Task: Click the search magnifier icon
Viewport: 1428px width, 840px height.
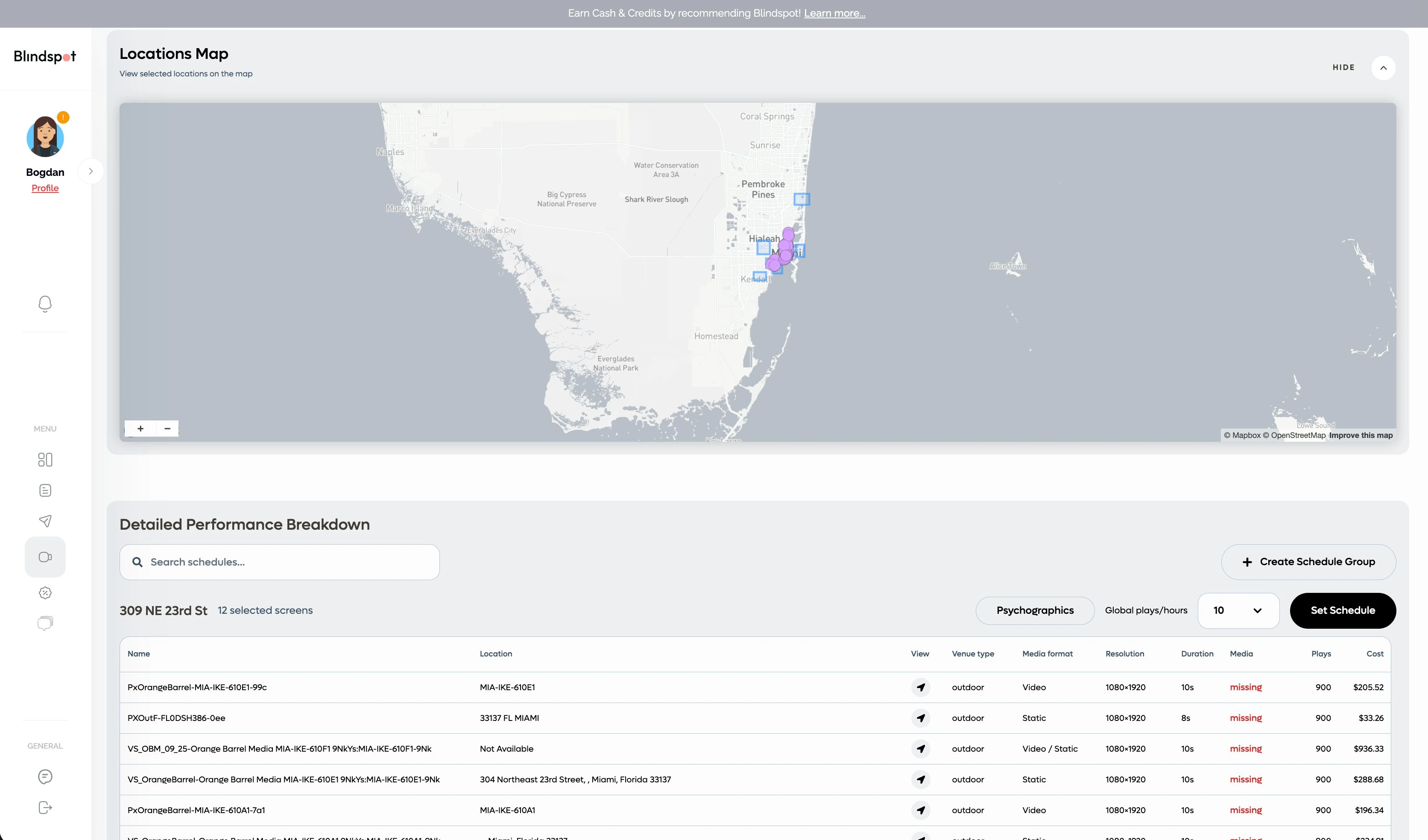Action: pyautogui.click(x=137, y=563)
